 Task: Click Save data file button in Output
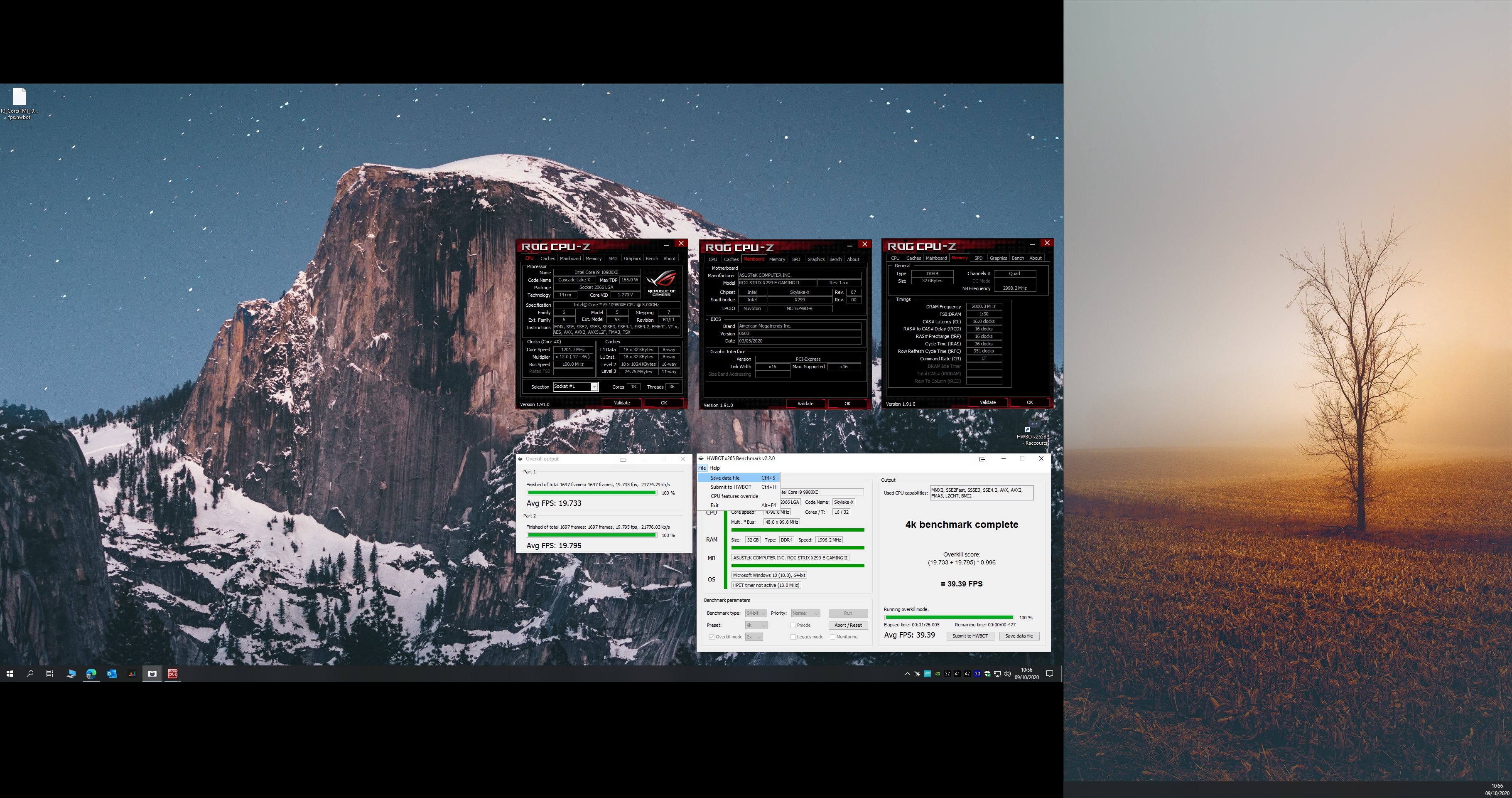pos(1019,636)
